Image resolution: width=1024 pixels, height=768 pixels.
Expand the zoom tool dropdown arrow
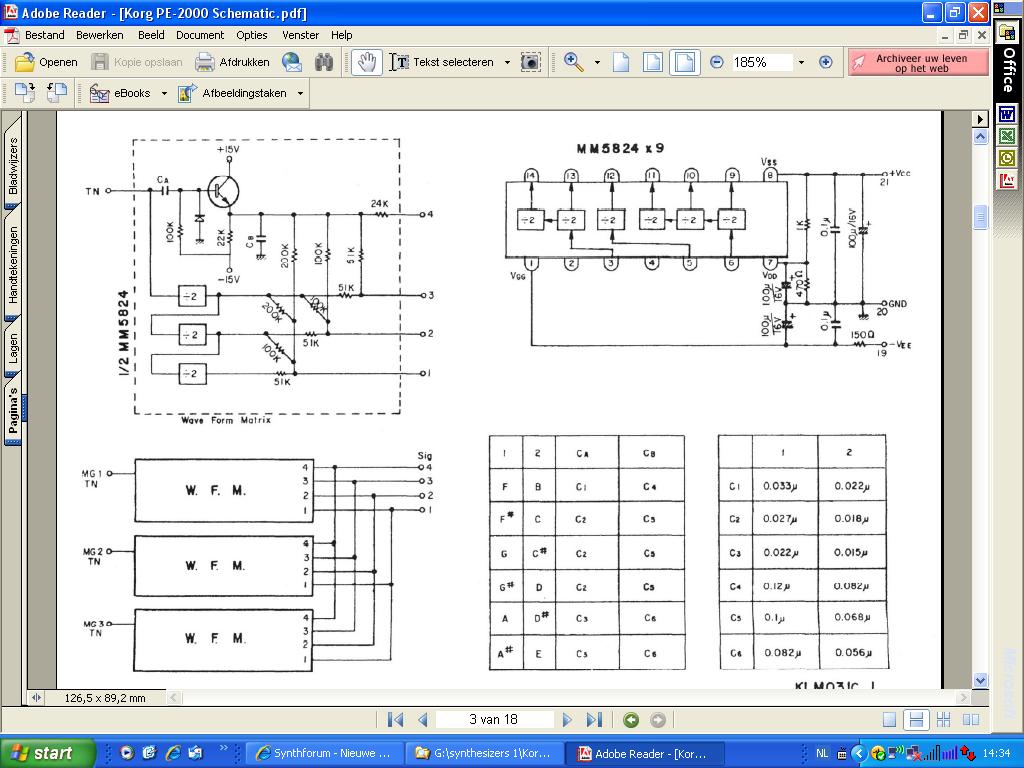pos(597,62)
